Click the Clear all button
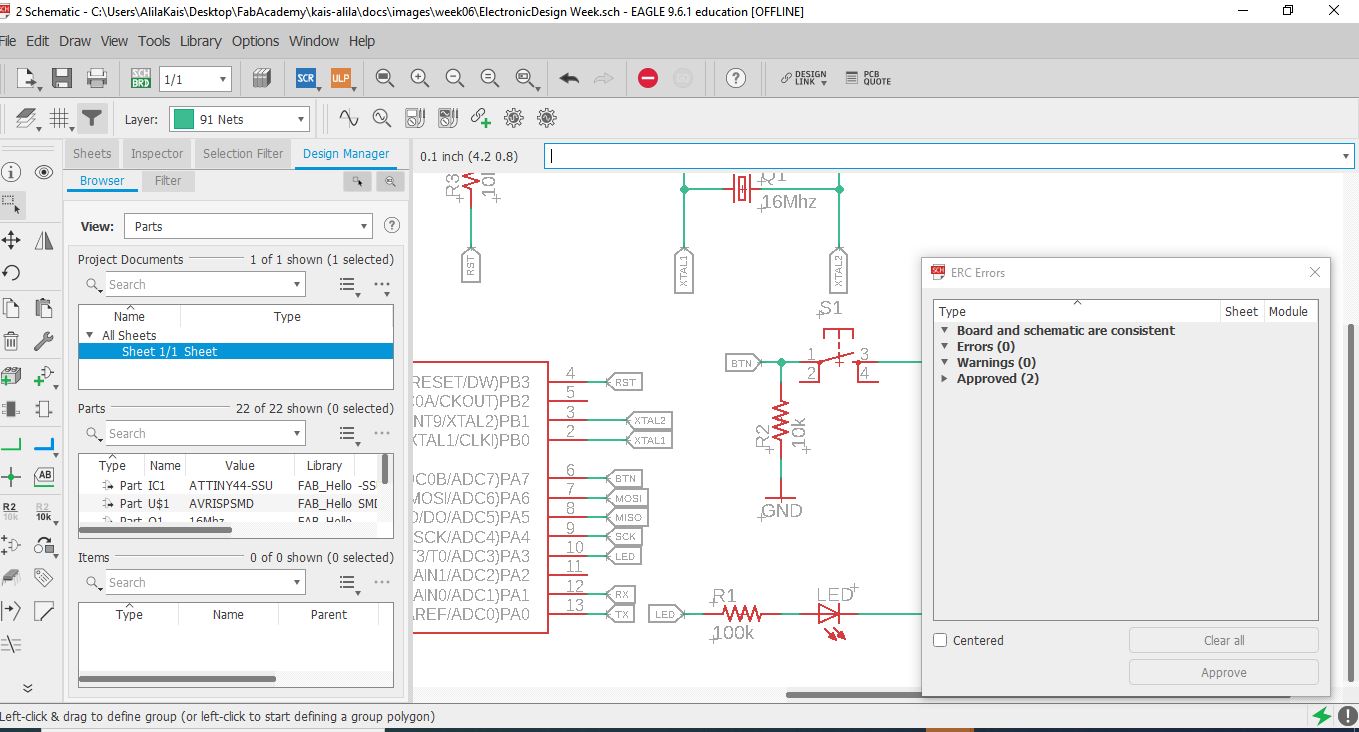Screen dimensions: 1359x732 point(1223,640)
